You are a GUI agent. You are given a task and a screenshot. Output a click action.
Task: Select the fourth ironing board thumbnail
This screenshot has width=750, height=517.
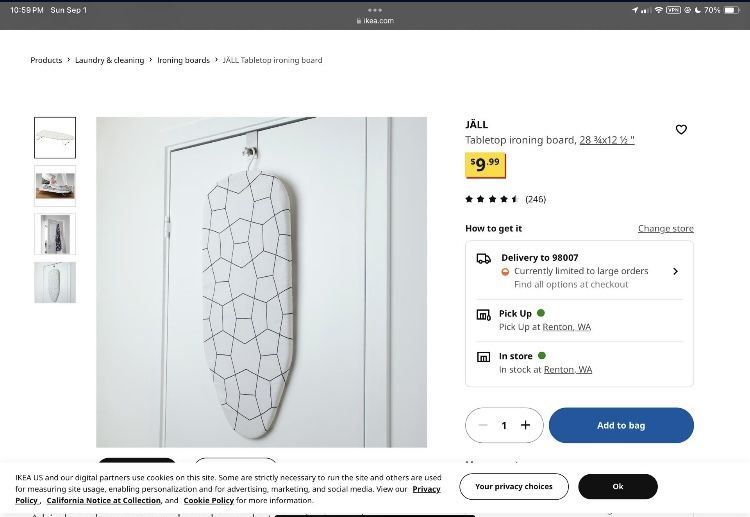pos(54,282)
